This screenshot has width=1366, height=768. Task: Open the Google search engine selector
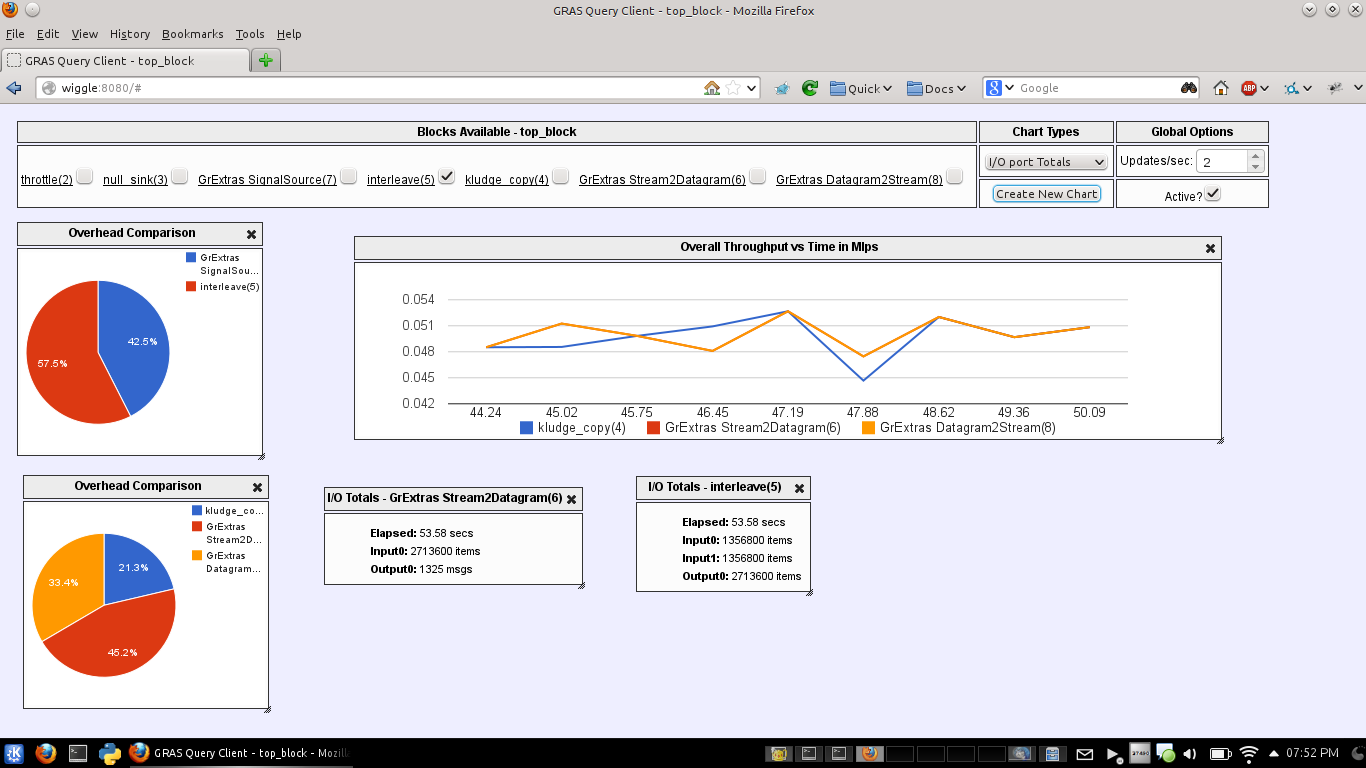(x=1000, y=88)
